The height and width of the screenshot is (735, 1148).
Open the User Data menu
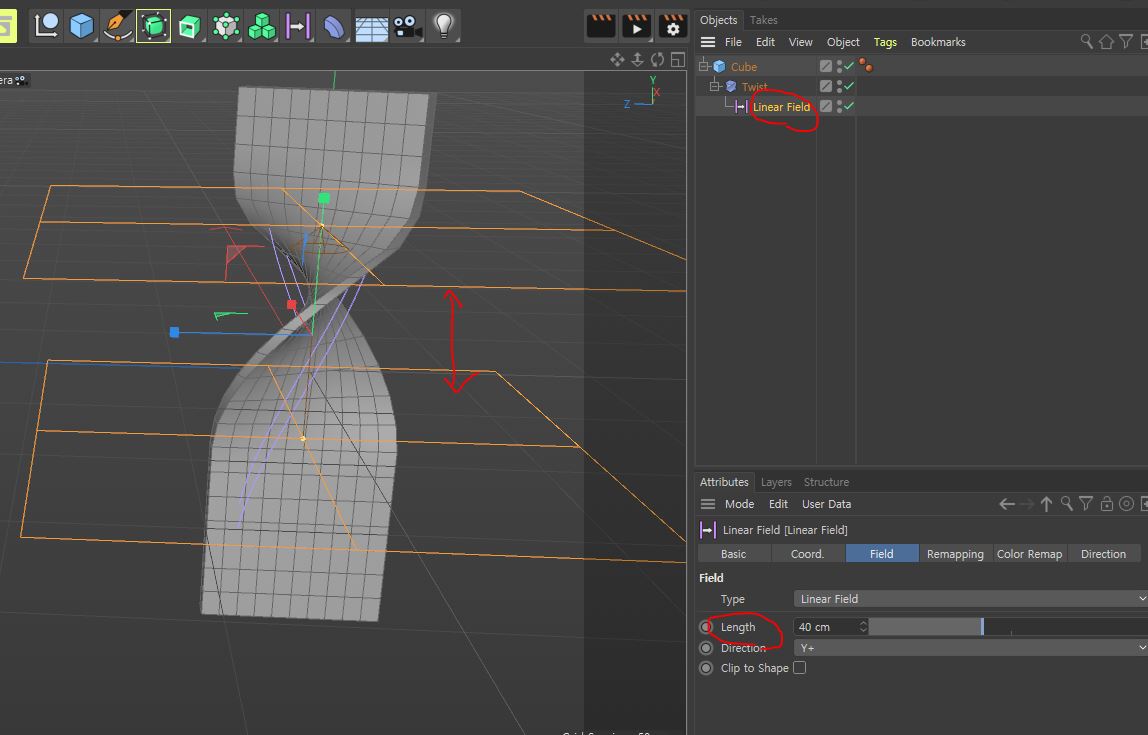point(827,504)
